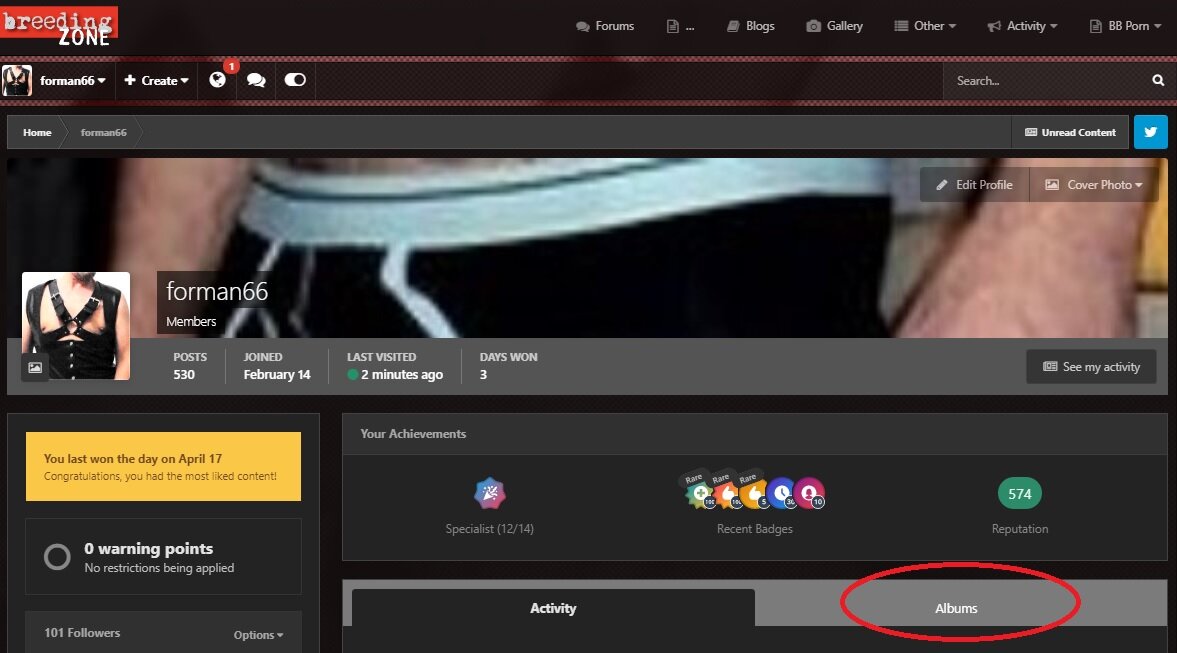Click into the Search field
The image size is (1177, 653).
tap(1045, 80)
